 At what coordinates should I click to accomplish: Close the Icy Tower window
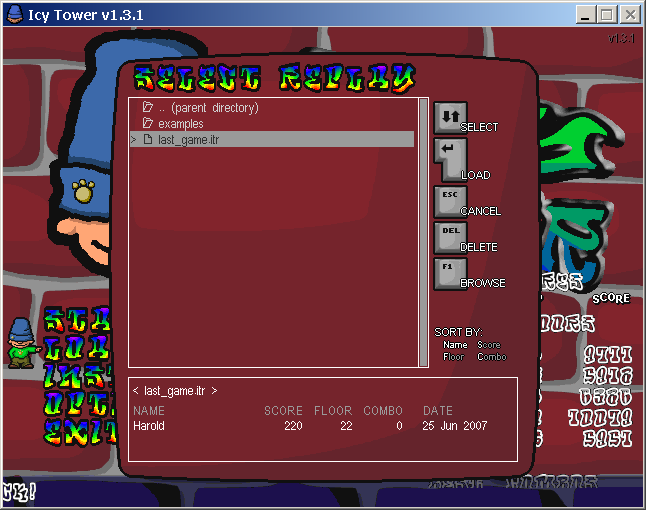tap(630, 15)
